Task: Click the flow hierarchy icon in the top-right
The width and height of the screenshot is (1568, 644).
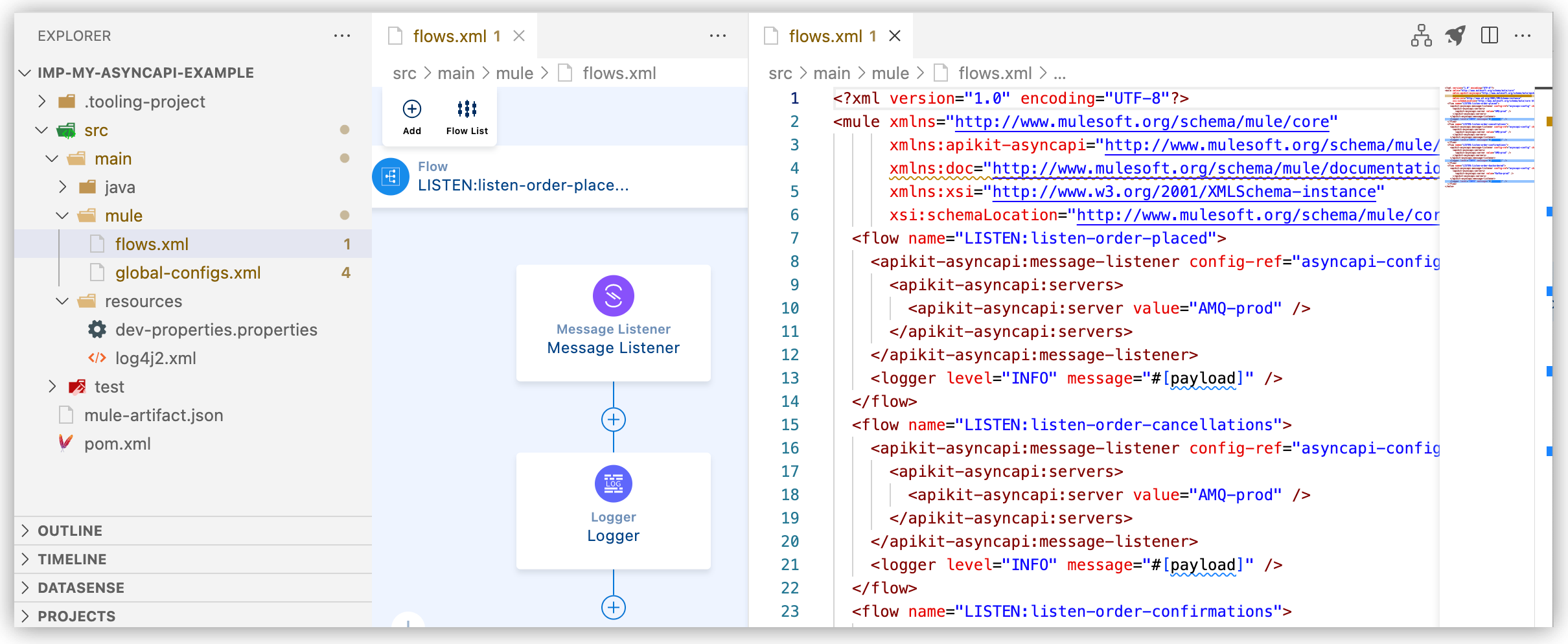Action: (1421, 36)
